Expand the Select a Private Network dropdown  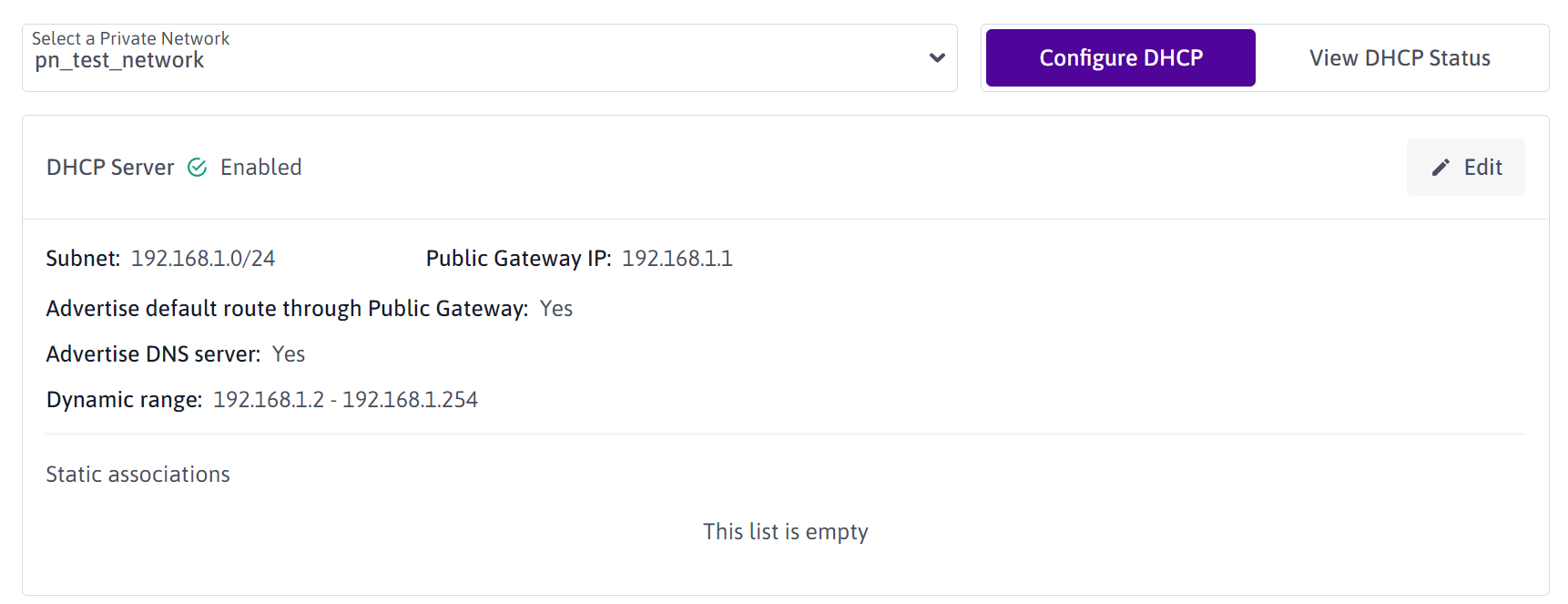tap(937, 57)
